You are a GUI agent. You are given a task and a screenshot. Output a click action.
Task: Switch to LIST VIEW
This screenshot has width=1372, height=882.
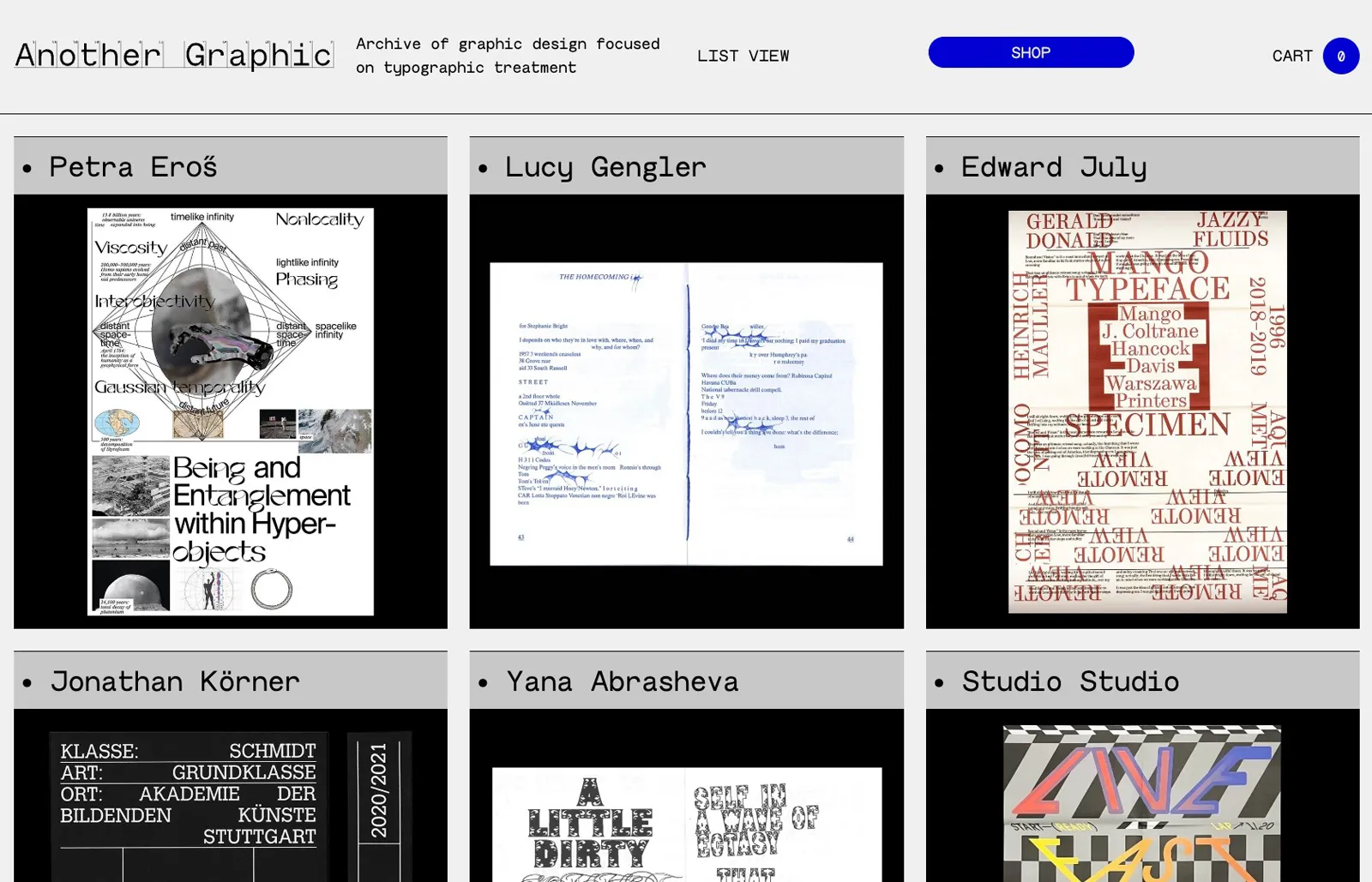pos(743,56)
